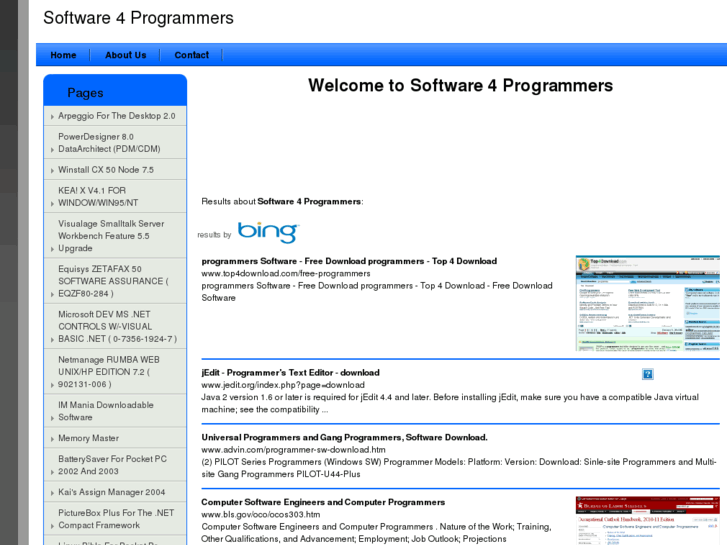Click the 'Results about Software 4 Programmers' text

(282, 201)
